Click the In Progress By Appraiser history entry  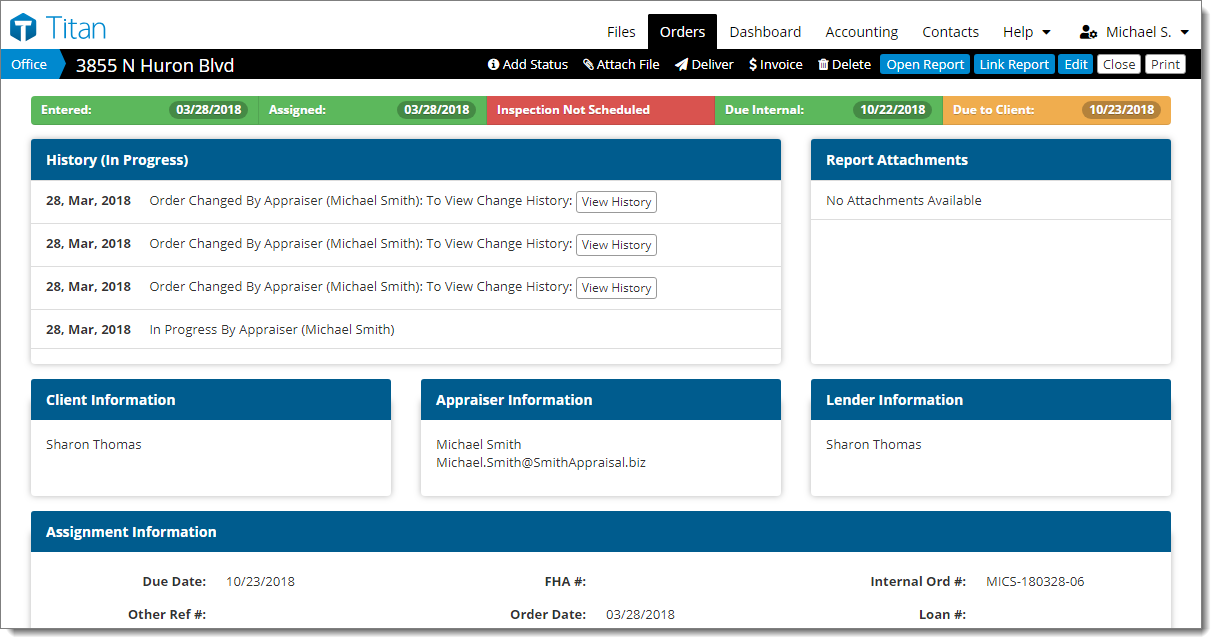click(x=272, y=330)
